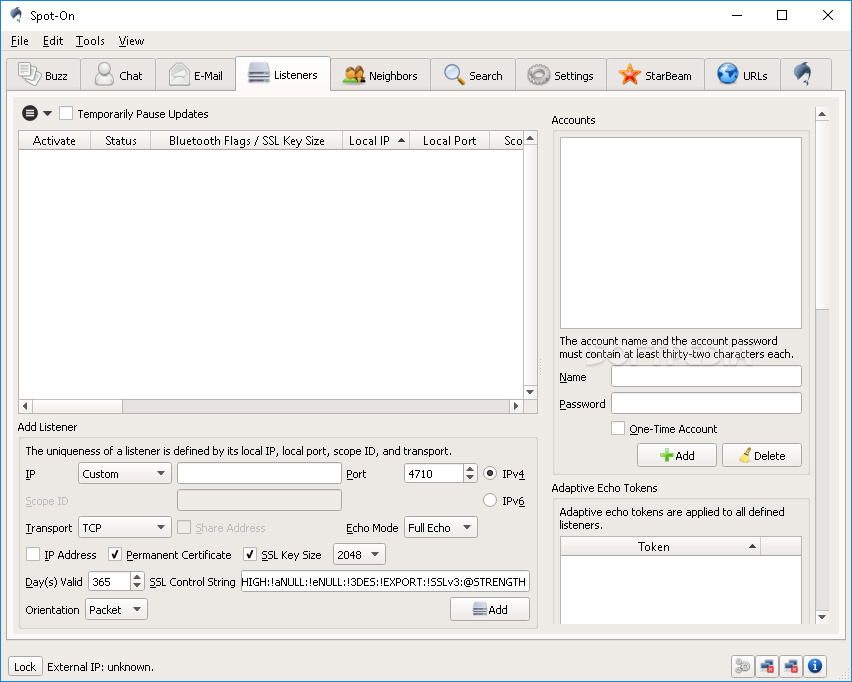The width and height of the screenshot is (852, 682).
Task: Open the SSL key size 2048 dropdown
Action: [x=359, y=554]
